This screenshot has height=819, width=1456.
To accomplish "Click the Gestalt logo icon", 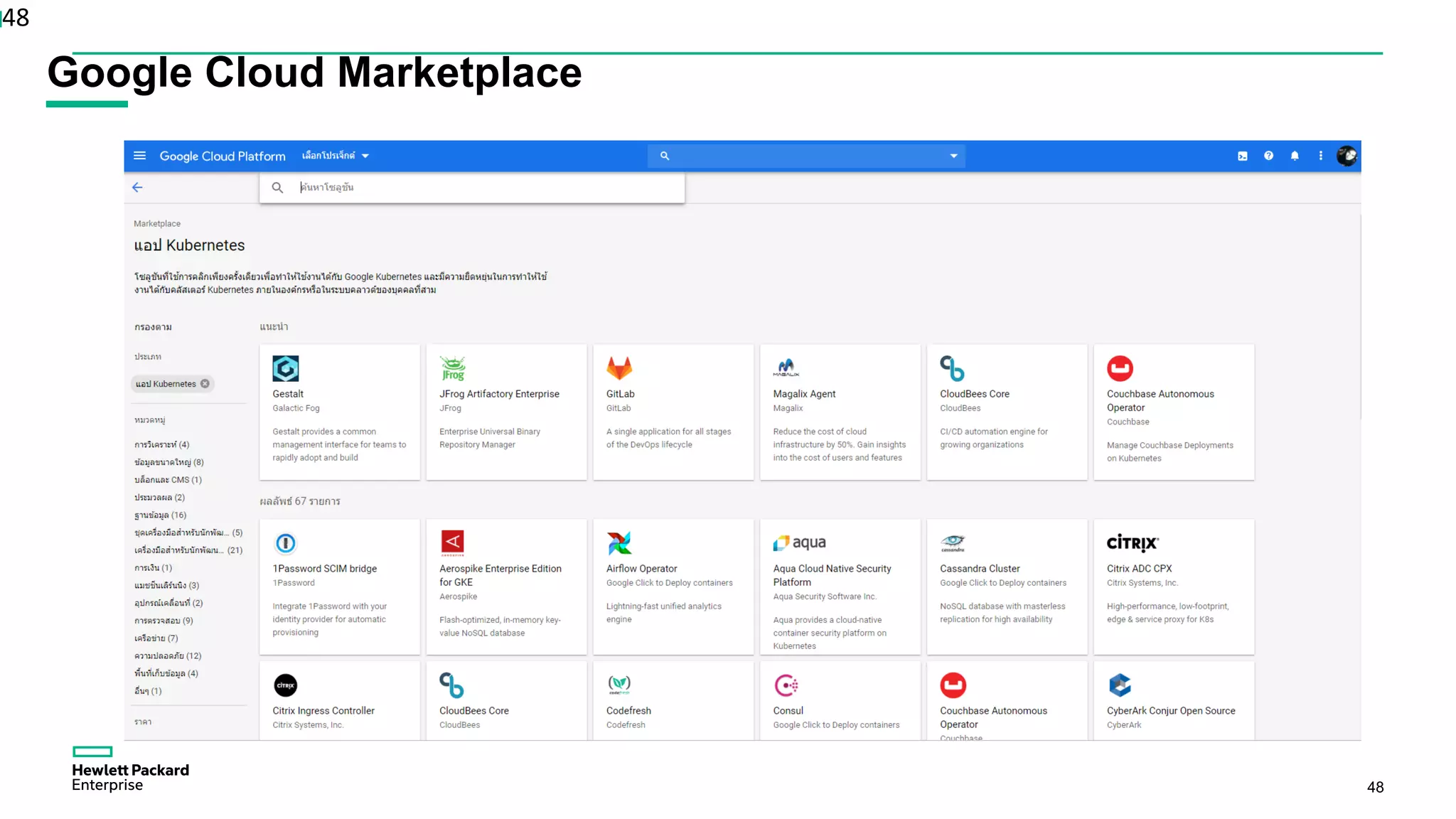I will click(x=286, y=368).
